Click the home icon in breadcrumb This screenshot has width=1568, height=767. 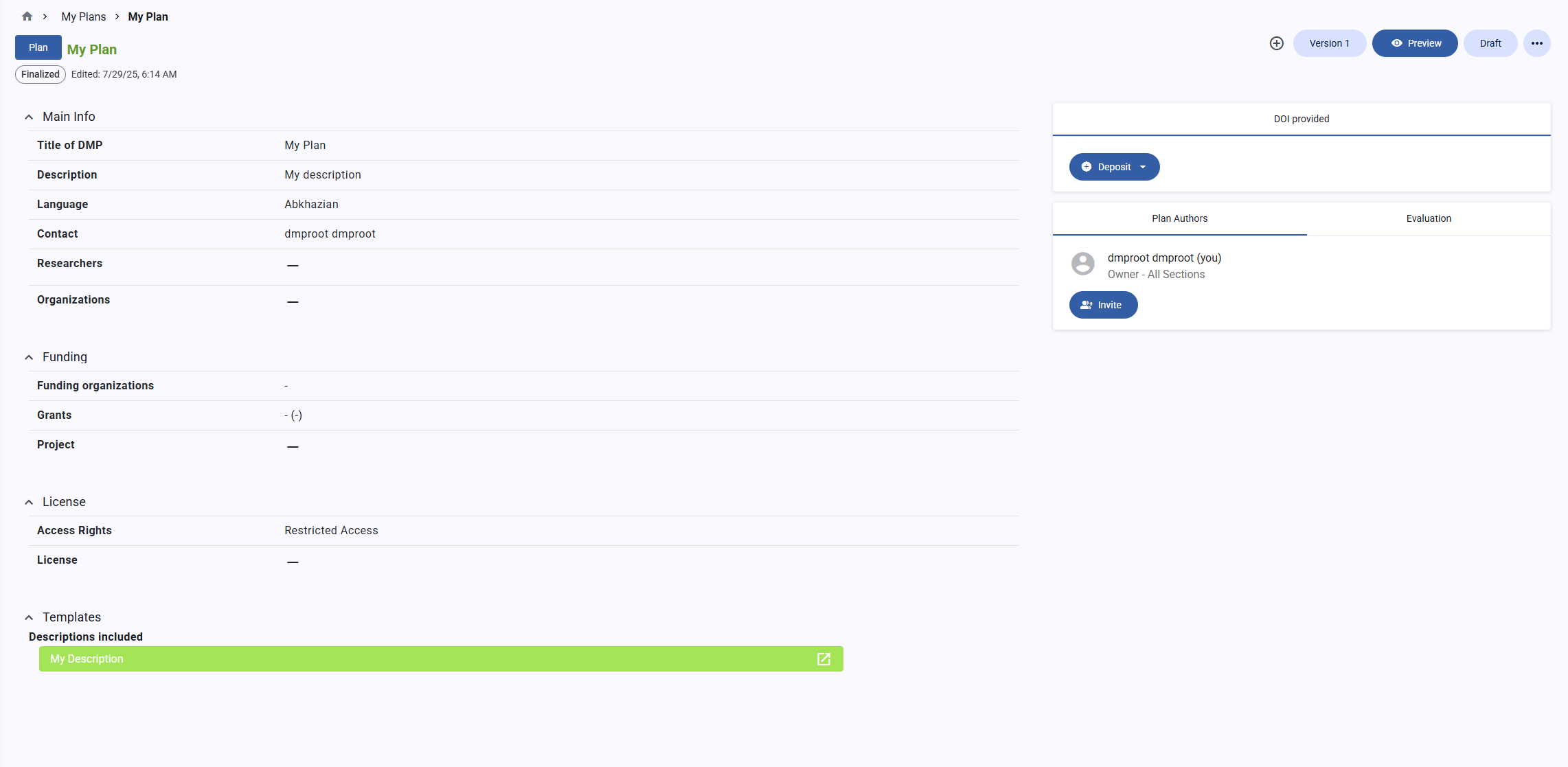click(27, 16)
